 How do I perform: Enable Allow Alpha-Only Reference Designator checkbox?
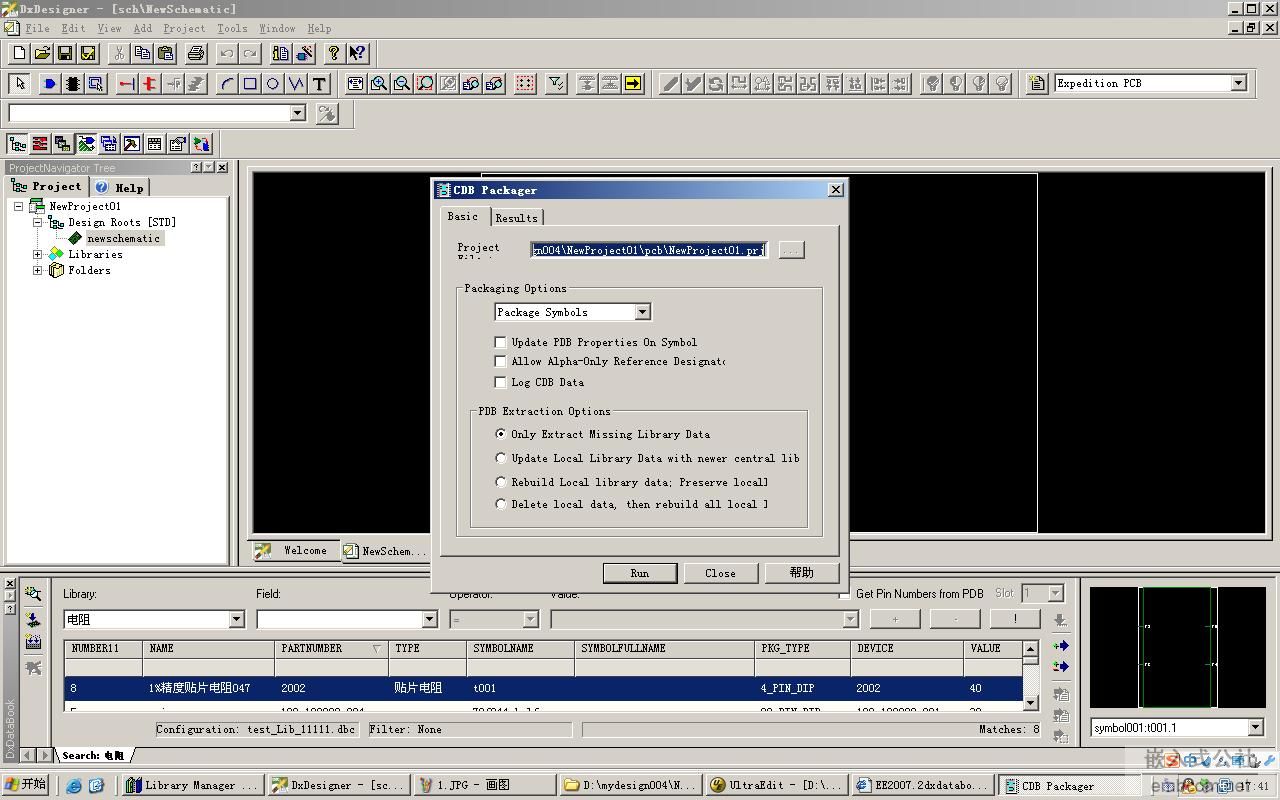[501, 361]
